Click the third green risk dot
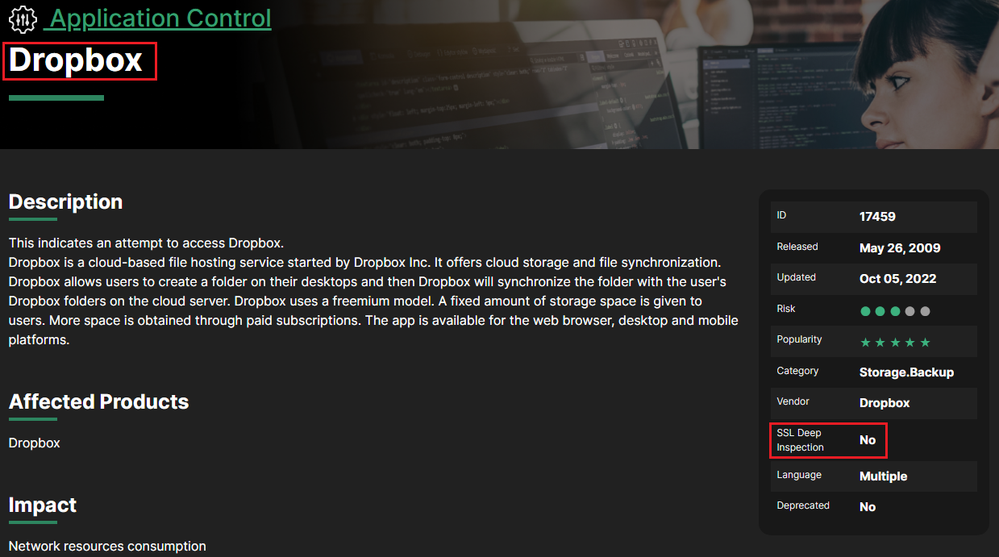The height and width of the screenshot is (557, 999). pos(895,311)
